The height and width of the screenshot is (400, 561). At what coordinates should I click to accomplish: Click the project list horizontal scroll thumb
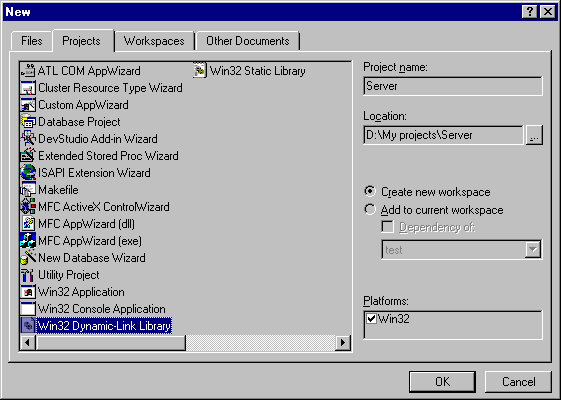pyautogui.click(x=110, y=343)
